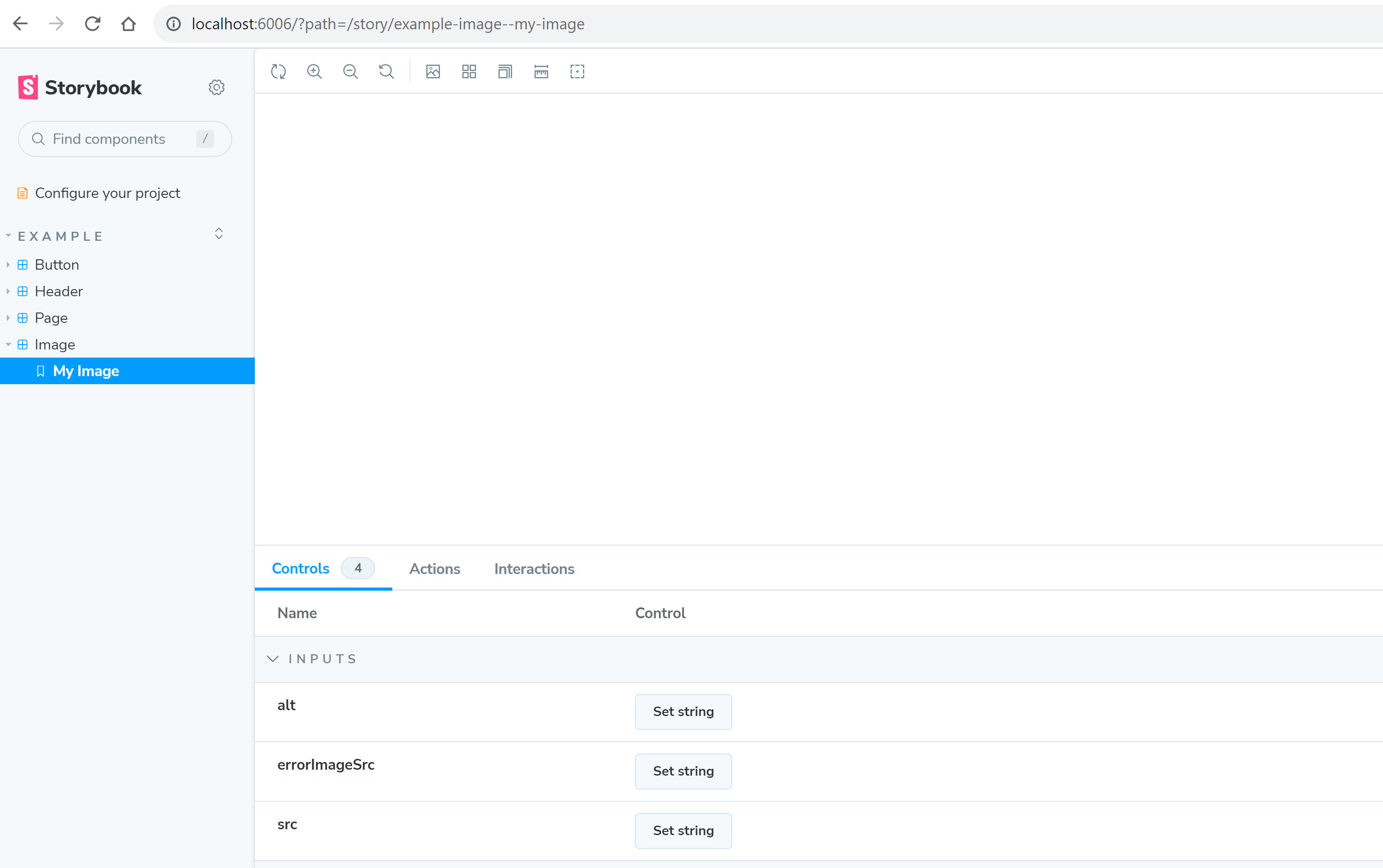Click the Find components search field
The image size is (1383, 868).
[124, 138]
